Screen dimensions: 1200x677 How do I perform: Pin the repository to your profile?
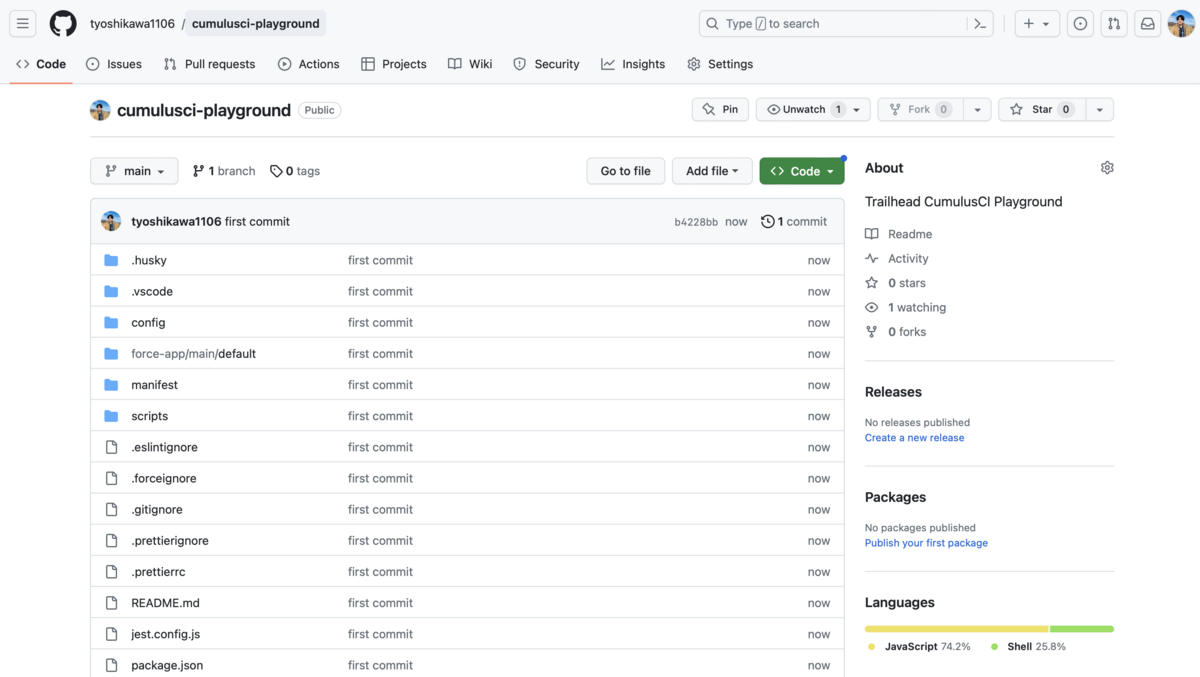pyautogui.click(x=720, y=109)
